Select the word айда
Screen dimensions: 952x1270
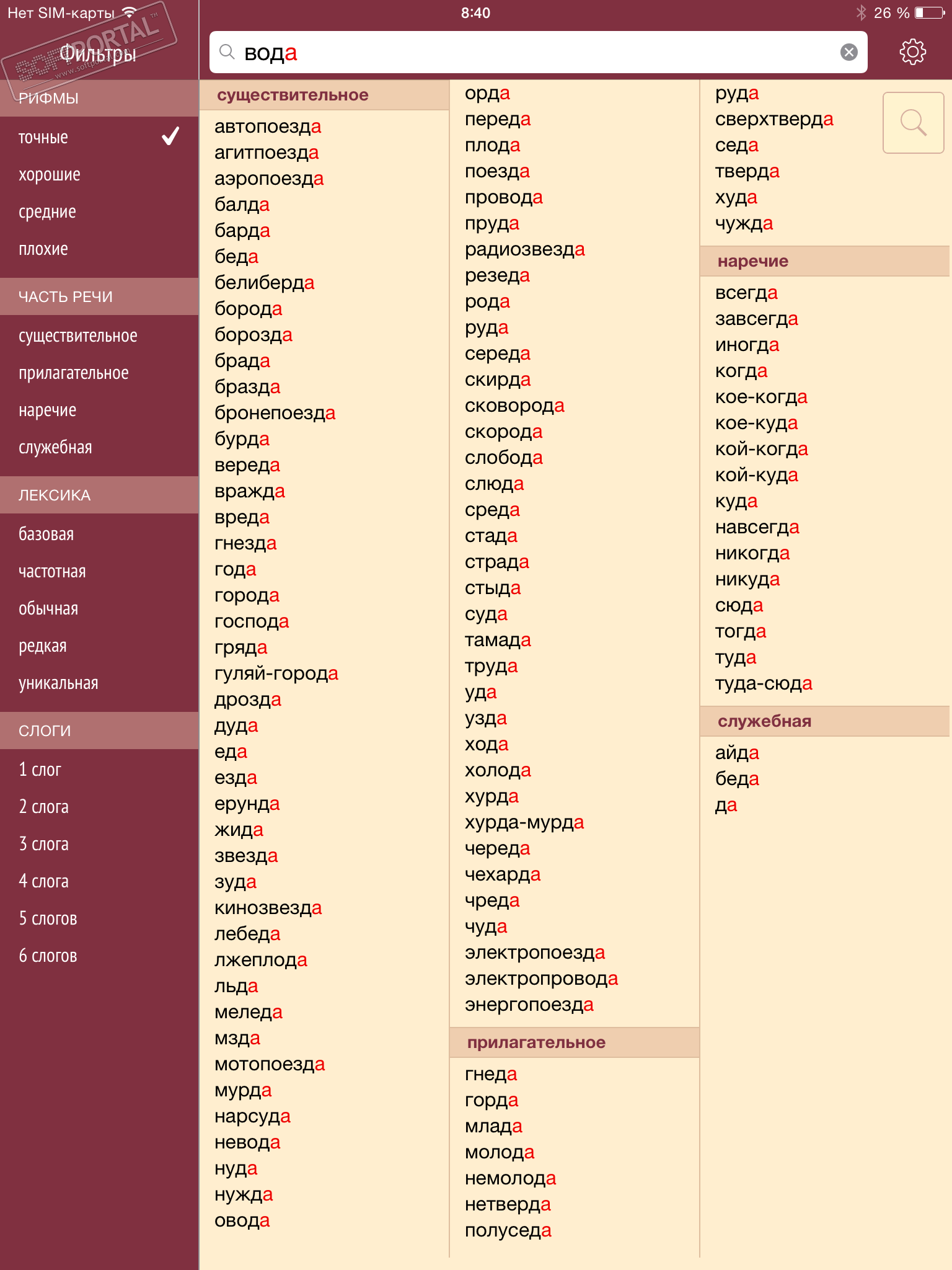[x=737, y=753]
